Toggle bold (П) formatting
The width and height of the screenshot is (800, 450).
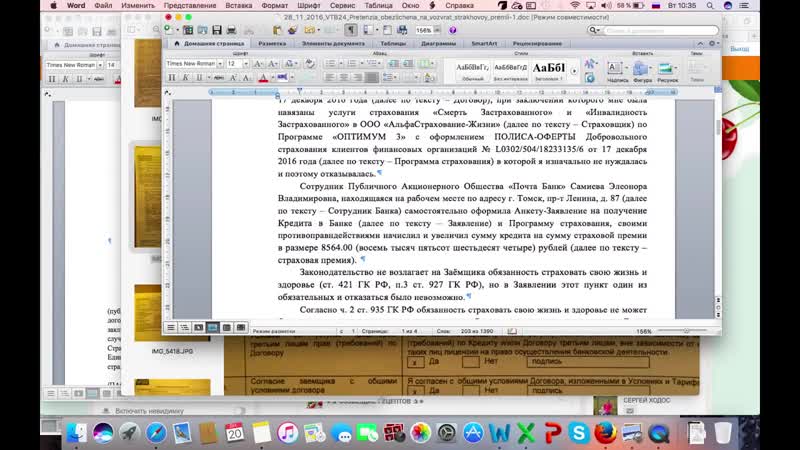(171, 78)
